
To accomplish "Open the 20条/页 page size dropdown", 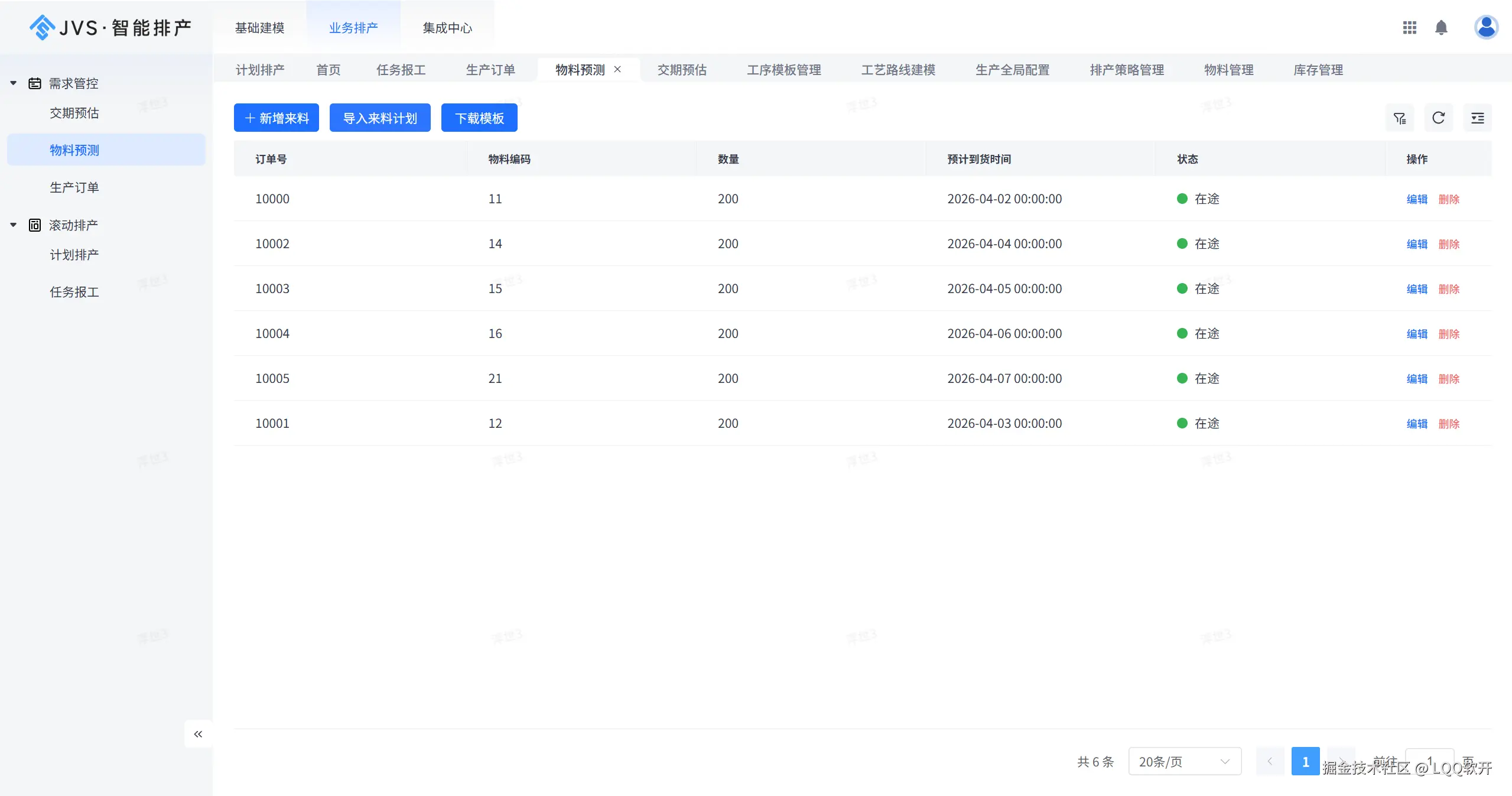I will click(1184, 761).
